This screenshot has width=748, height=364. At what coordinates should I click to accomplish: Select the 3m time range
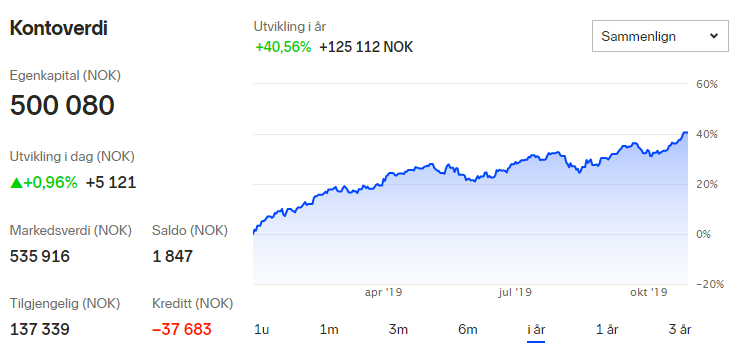click(x=398, y=329)
